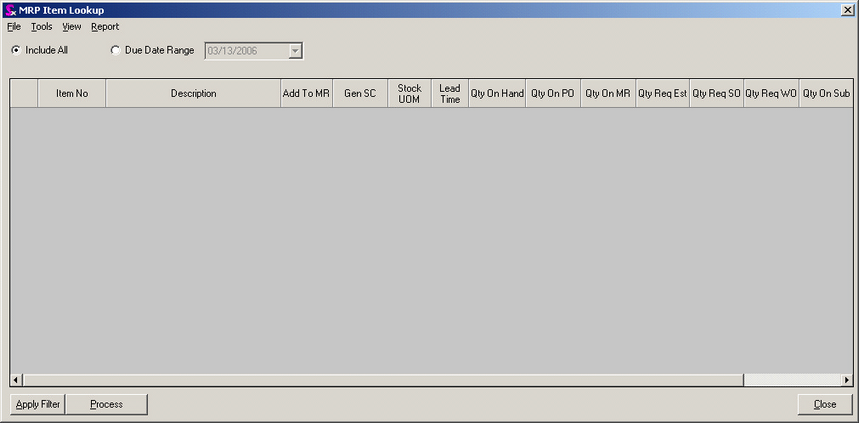Select the Include All radio button
This screenshot has width=859, height=423.
tap(15, 50)
